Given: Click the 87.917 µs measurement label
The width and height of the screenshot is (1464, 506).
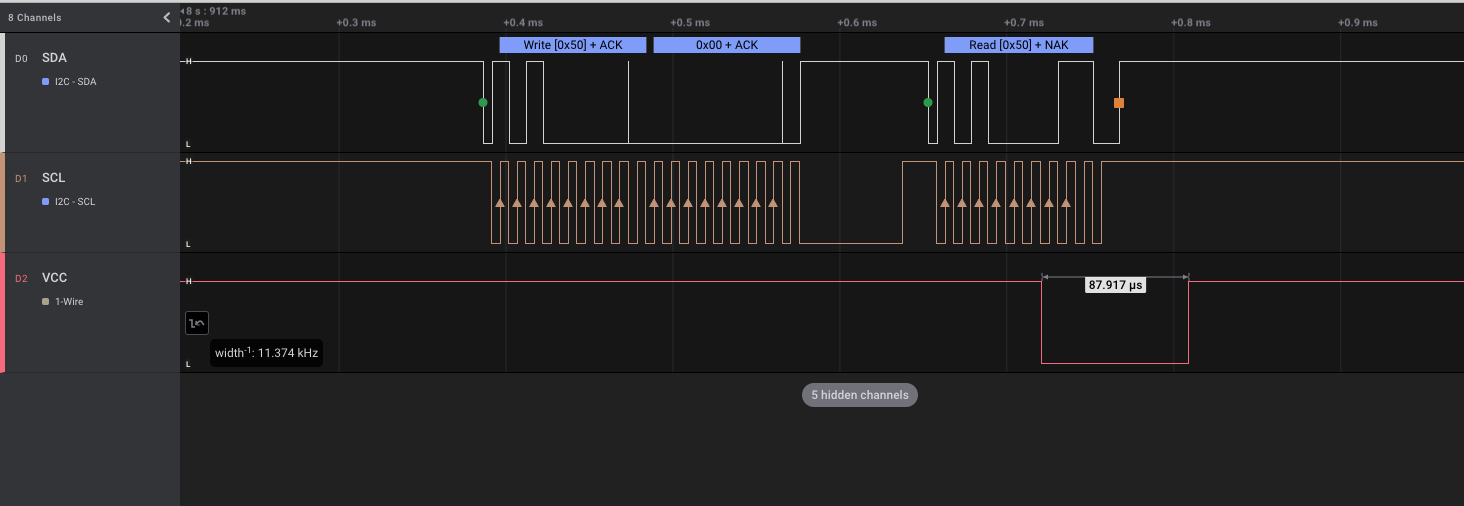Looking at the screenshot, I should 1115,285.
